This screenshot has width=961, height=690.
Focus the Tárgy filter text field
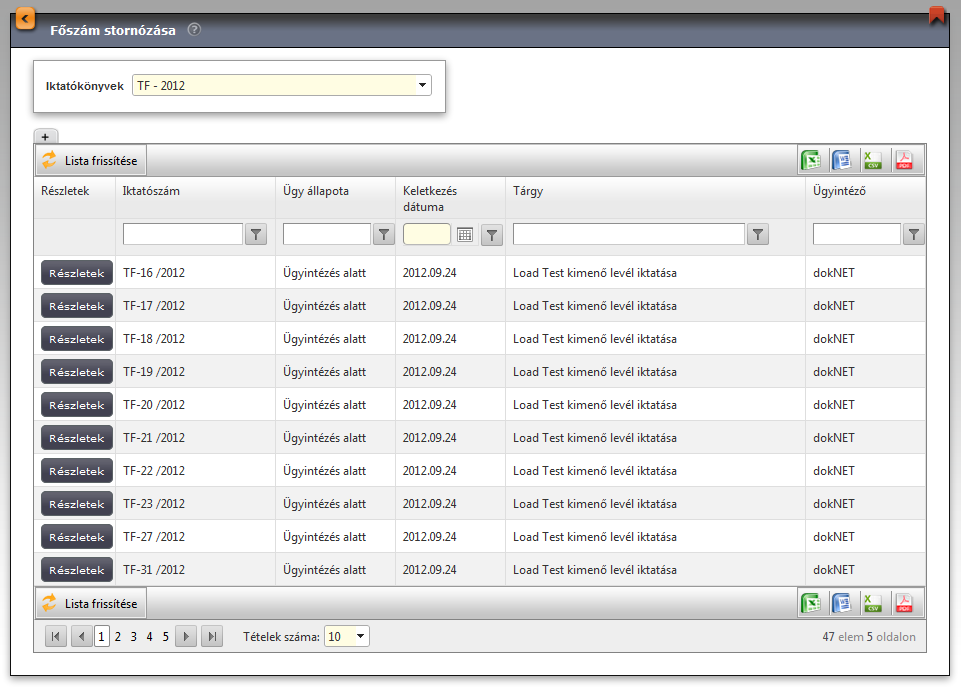(629, 234)
